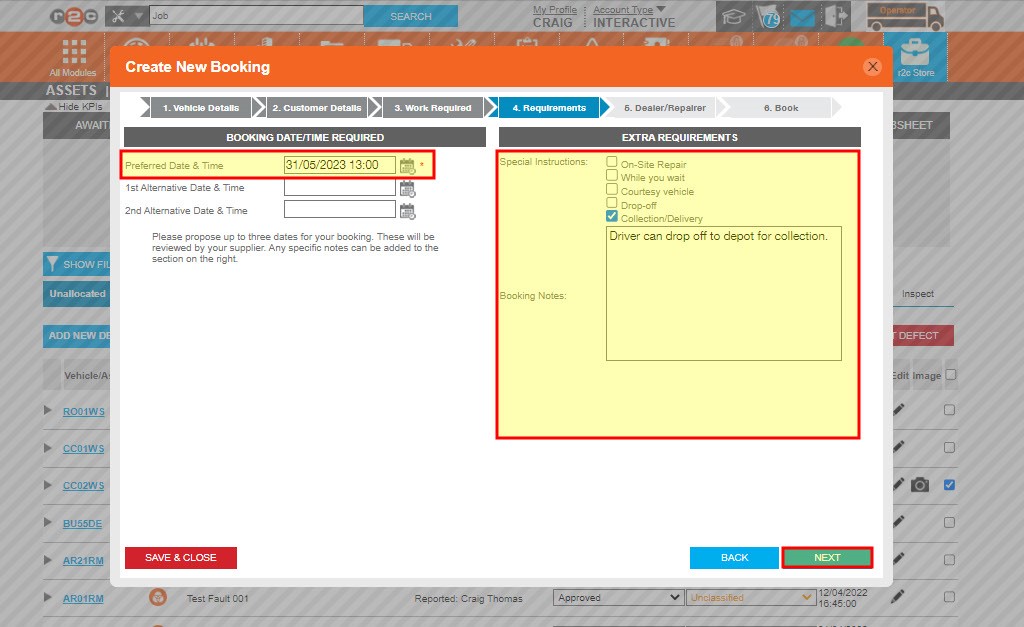Click the envelope messages icon
This screenshot has height=627, width=1024.
[802, 15]
